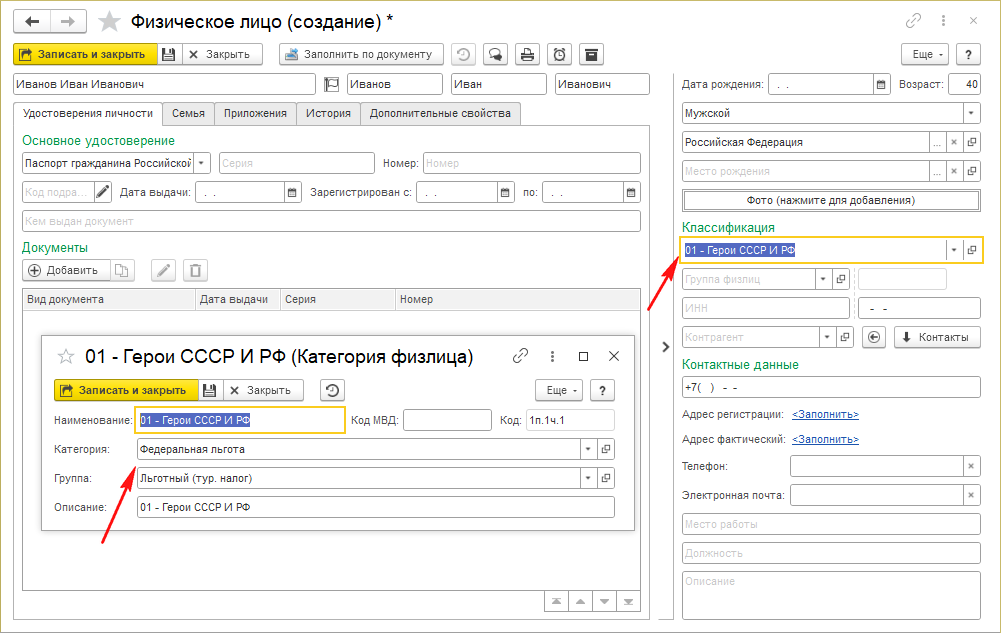Click the floppy disk save icon in the category dialog

coord(209,390)
